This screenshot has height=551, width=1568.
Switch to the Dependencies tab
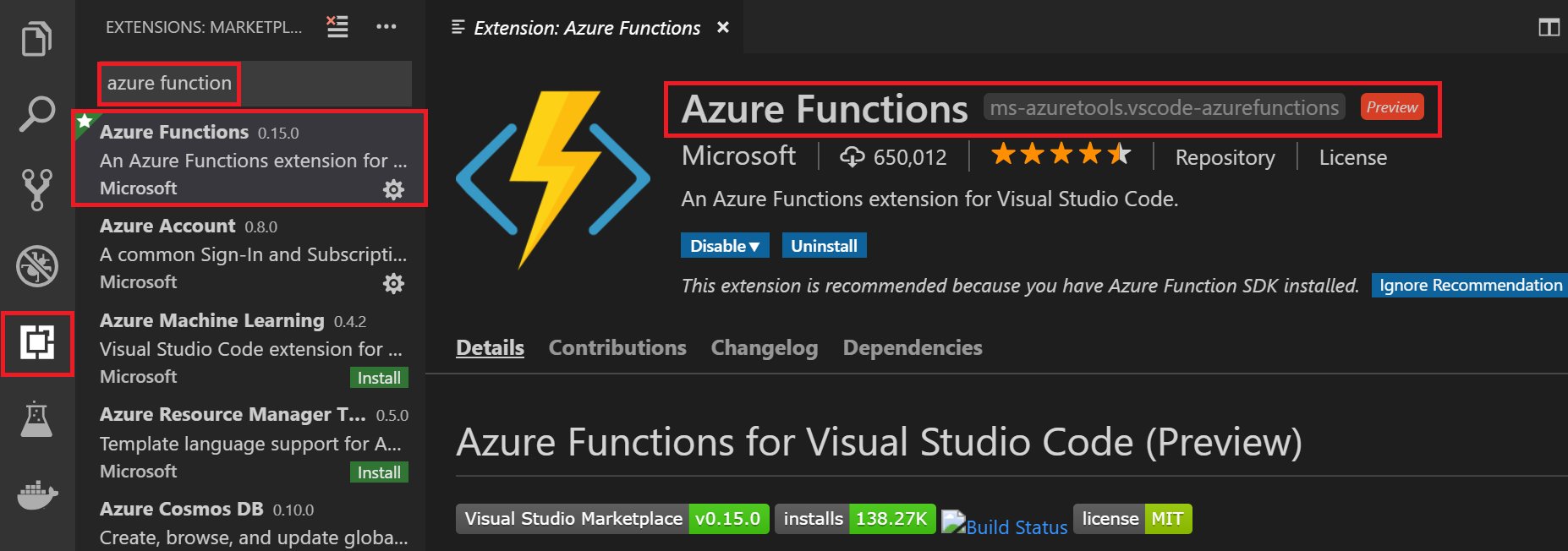click(913, 347)
